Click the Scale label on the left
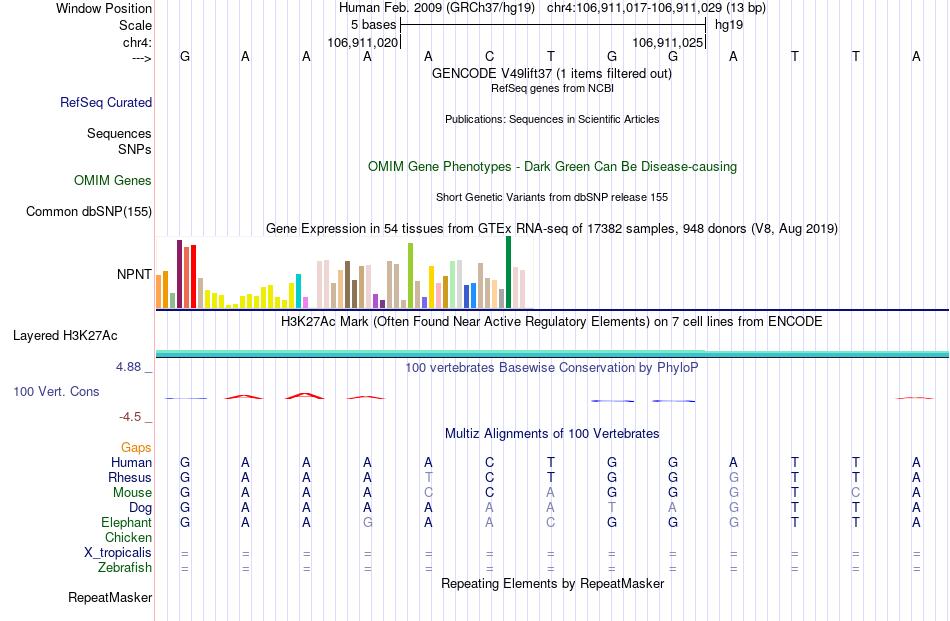Image resolution: width=950 pixels, height=621 pixels. coord(135,25)
